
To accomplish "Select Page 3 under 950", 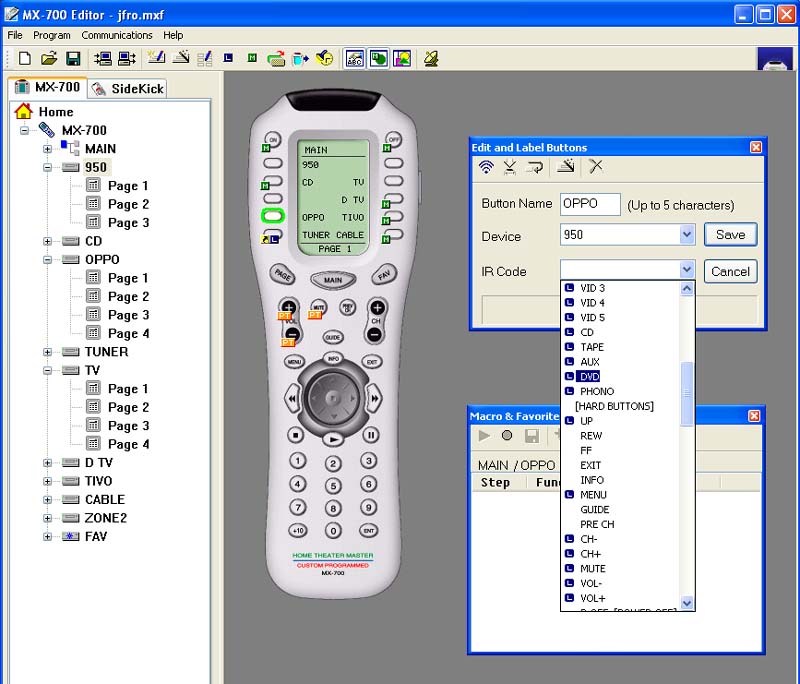I will point(128,222).
